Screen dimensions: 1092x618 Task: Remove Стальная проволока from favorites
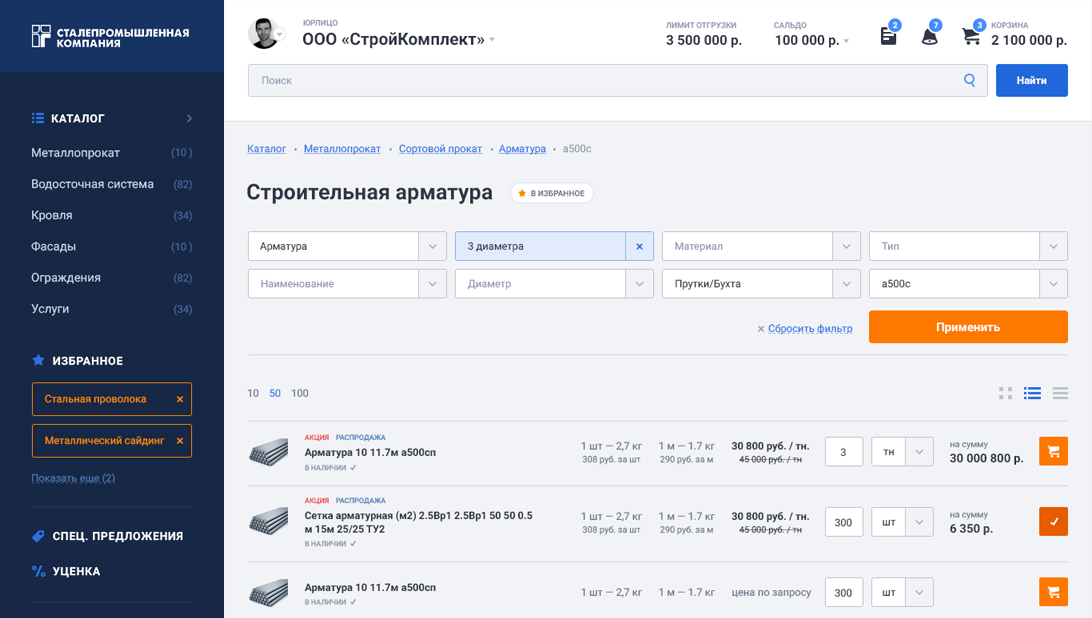coord(180,399)
